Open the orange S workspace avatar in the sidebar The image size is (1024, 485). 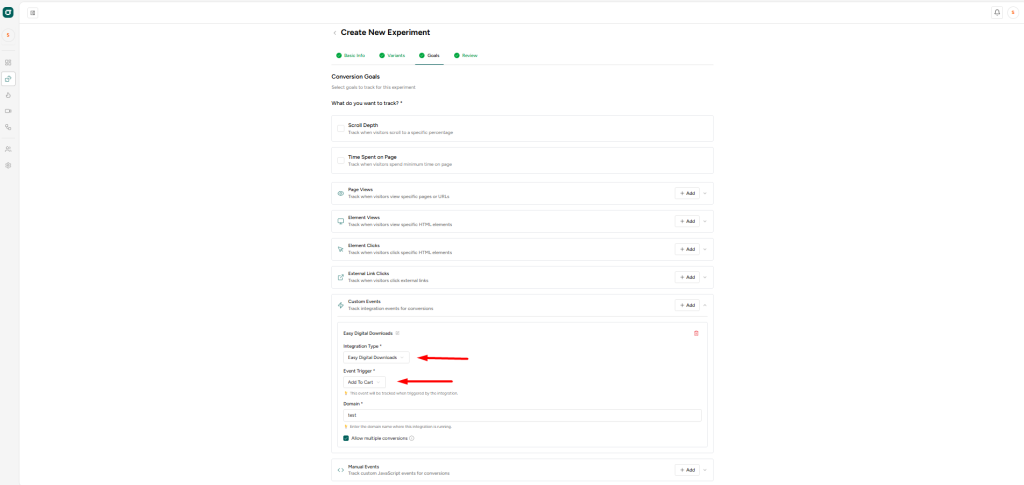(x=8, y=35)
